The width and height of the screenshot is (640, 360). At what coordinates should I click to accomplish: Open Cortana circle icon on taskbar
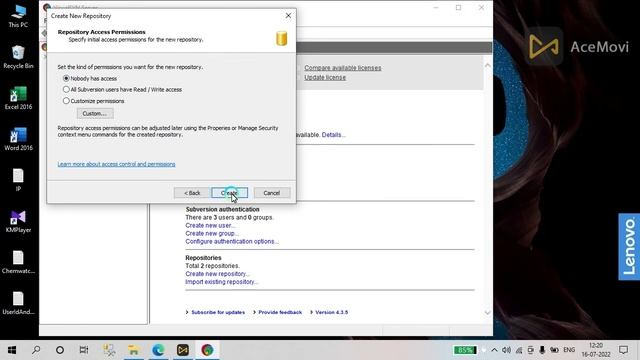pos(60,350)
